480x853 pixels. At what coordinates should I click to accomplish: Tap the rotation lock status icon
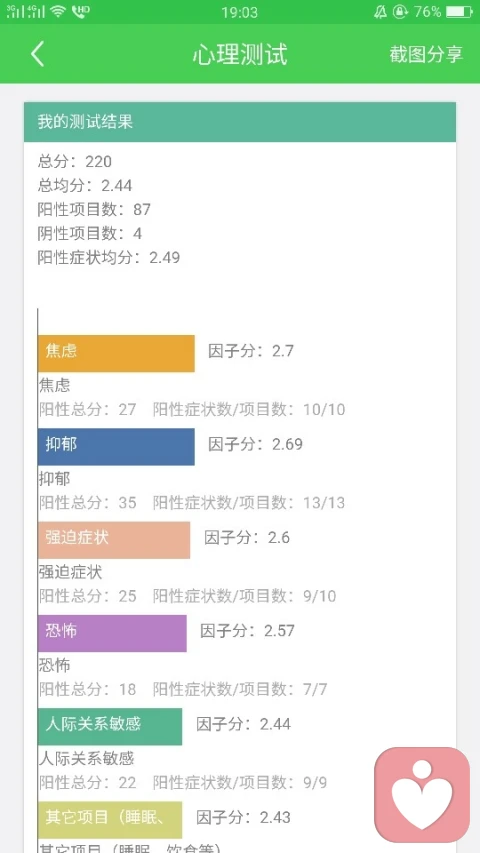[400, 11]
